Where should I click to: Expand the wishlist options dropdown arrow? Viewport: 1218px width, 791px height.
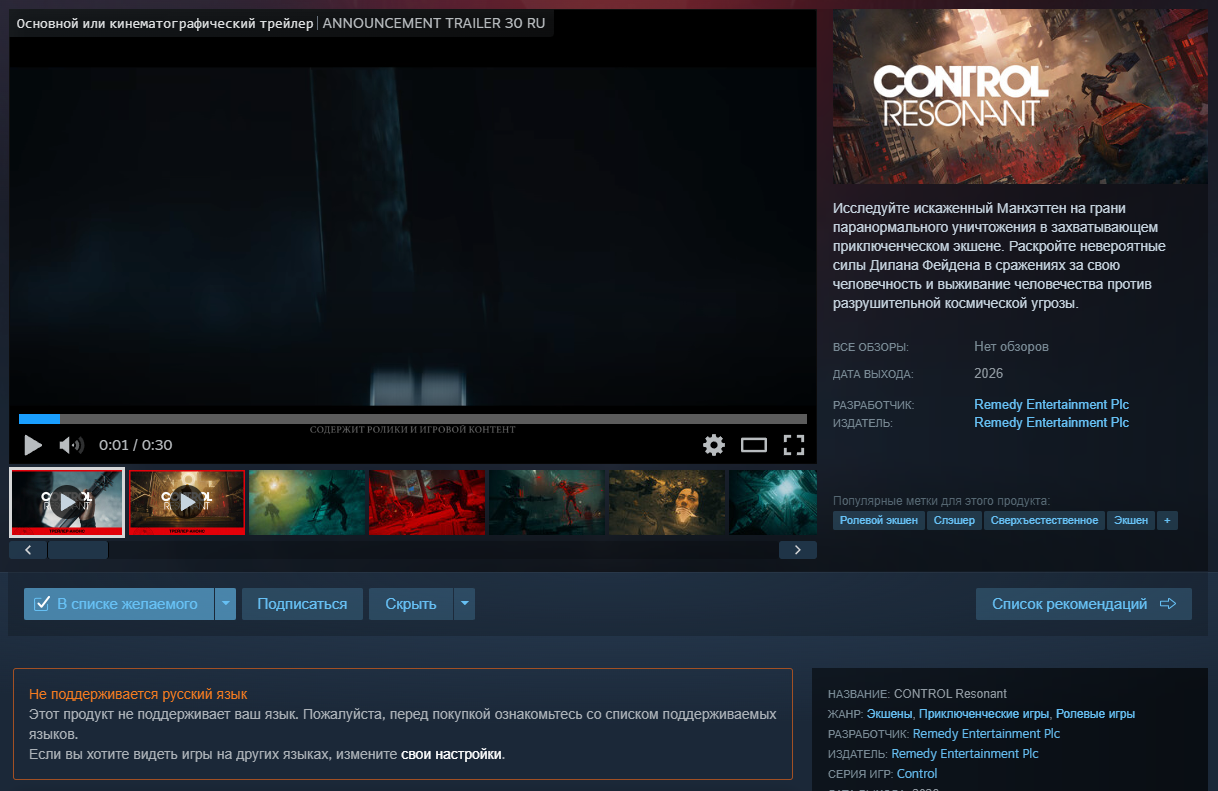226,604
